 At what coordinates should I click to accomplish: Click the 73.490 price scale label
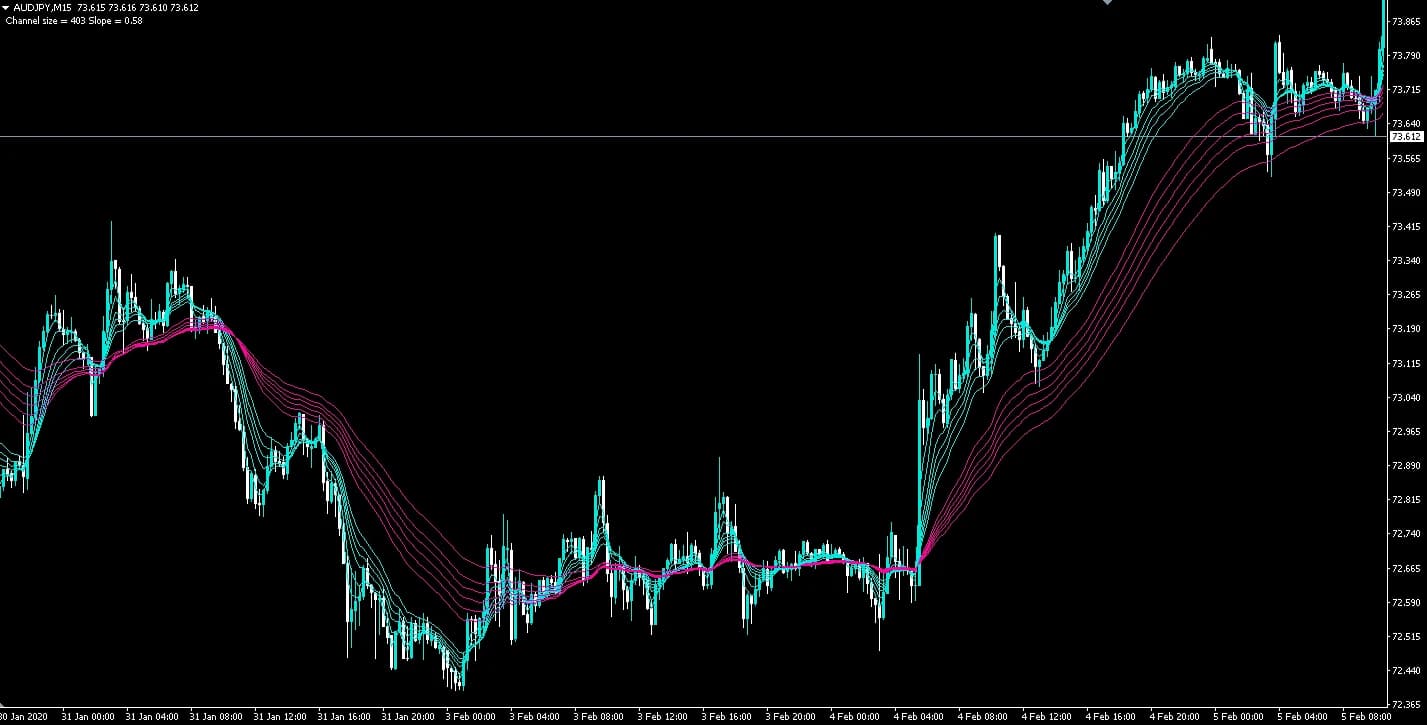[1406, 193]
